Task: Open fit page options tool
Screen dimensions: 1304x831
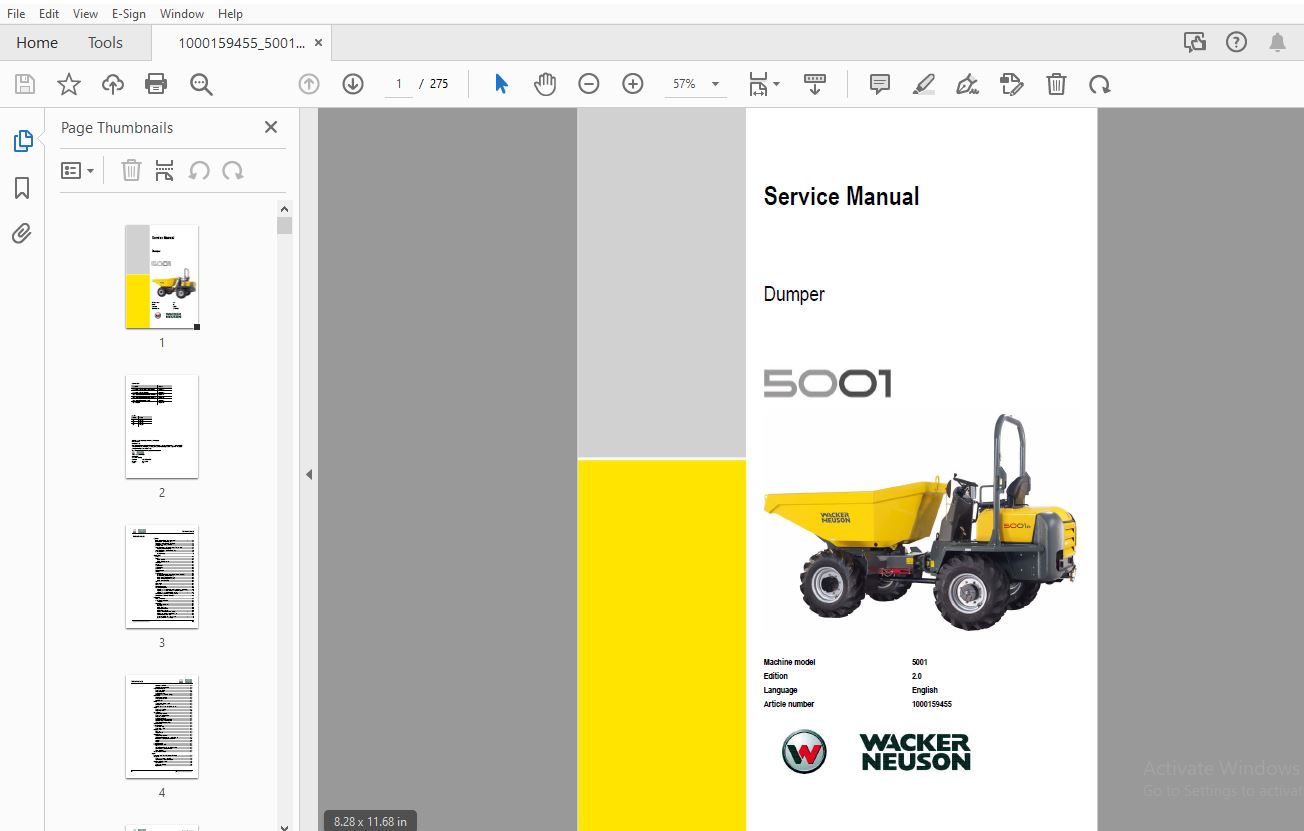Action: click(x=764, y=85)
